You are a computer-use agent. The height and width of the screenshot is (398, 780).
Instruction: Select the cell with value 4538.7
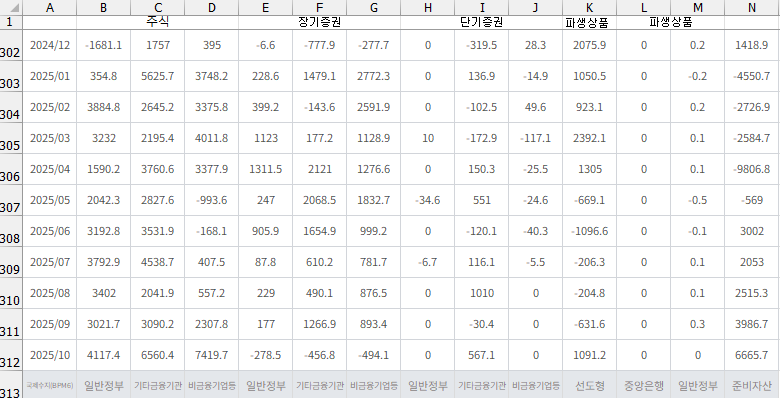click(x=158, y=262)
